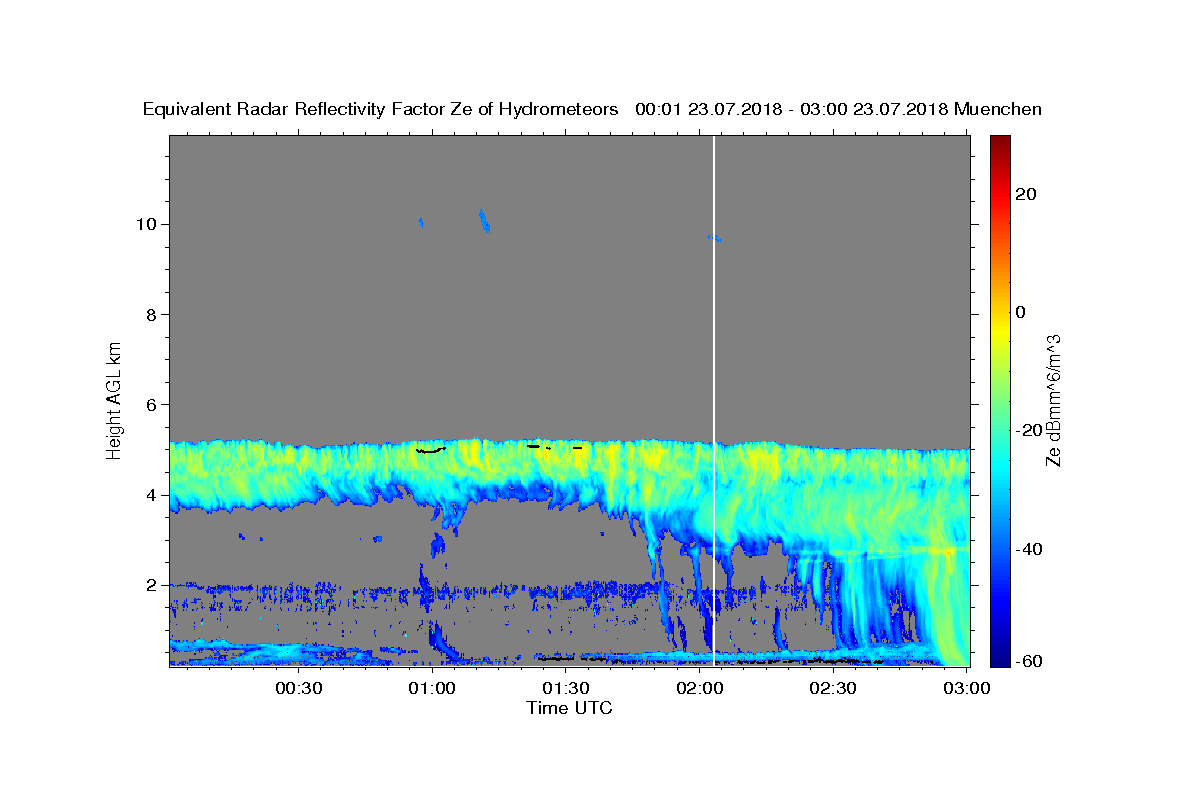Click the white vertical data gap line after 02:00
The image size is (1200, 800).
(x=714, y=400)
